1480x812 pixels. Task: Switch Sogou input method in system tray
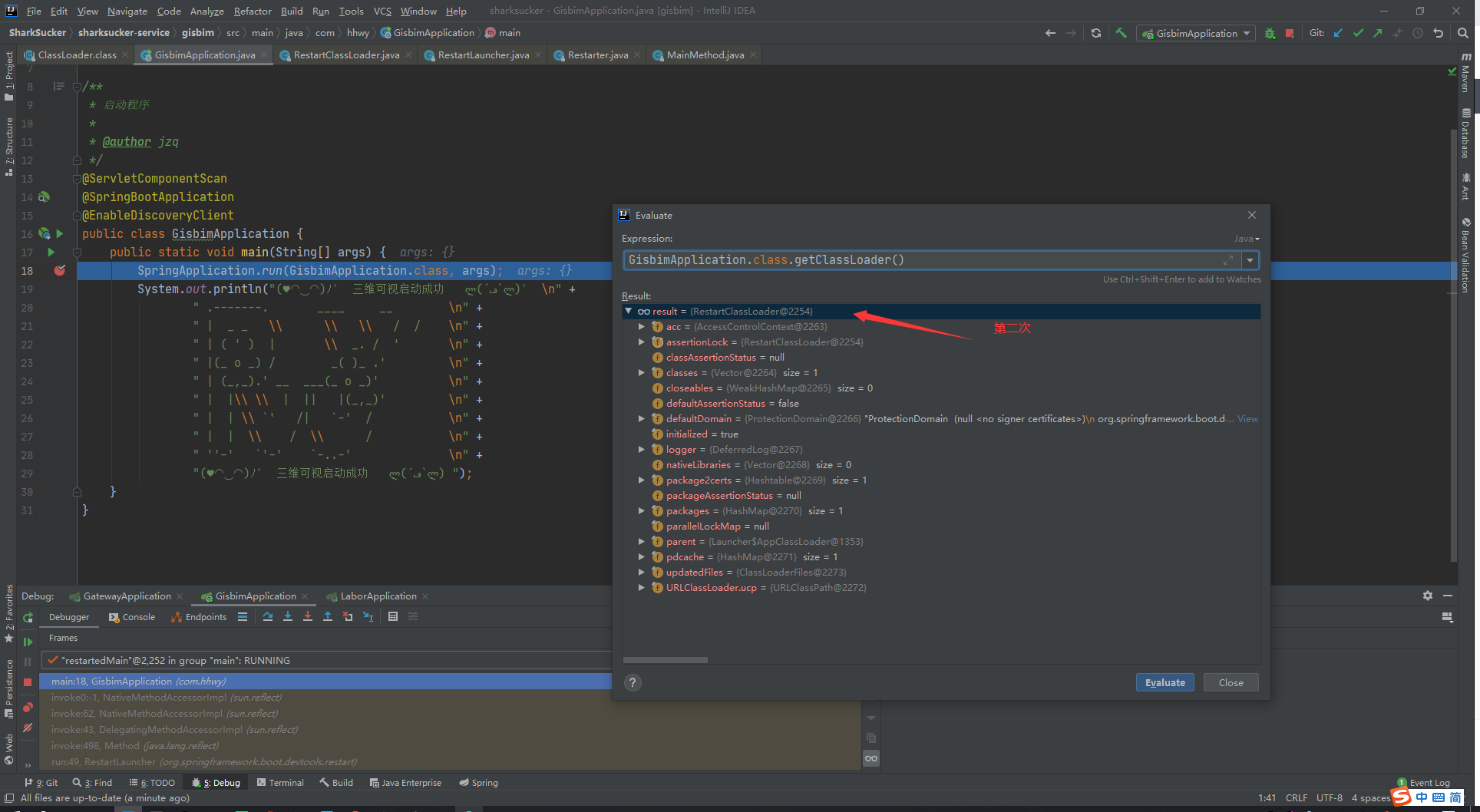[1402, 797]
